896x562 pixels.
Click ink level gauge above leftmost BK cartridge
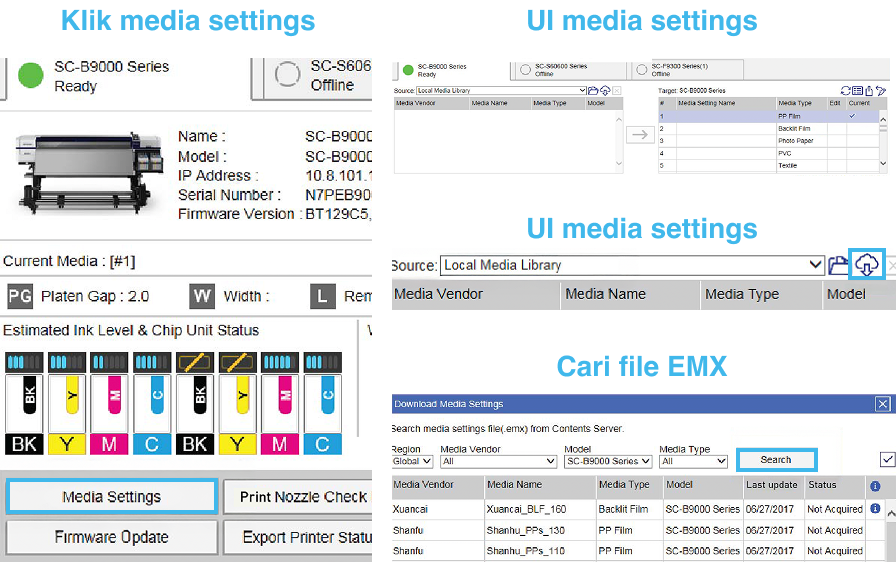[24, 362]
